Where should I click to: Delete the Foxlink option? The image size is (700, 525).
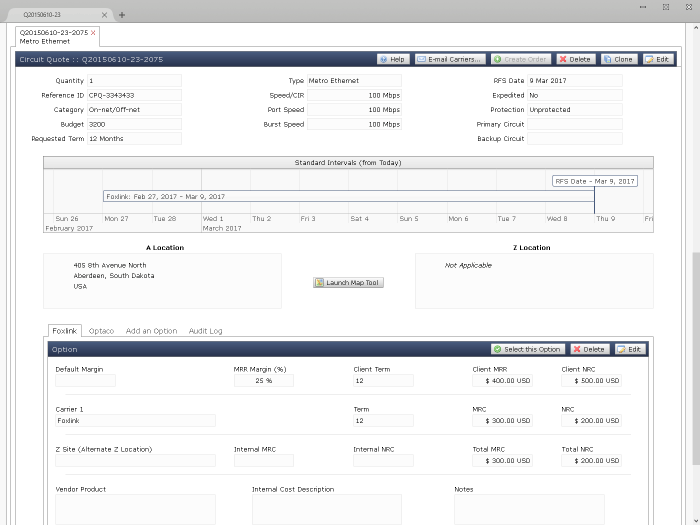pyautogui.click(x=589, y=349)
